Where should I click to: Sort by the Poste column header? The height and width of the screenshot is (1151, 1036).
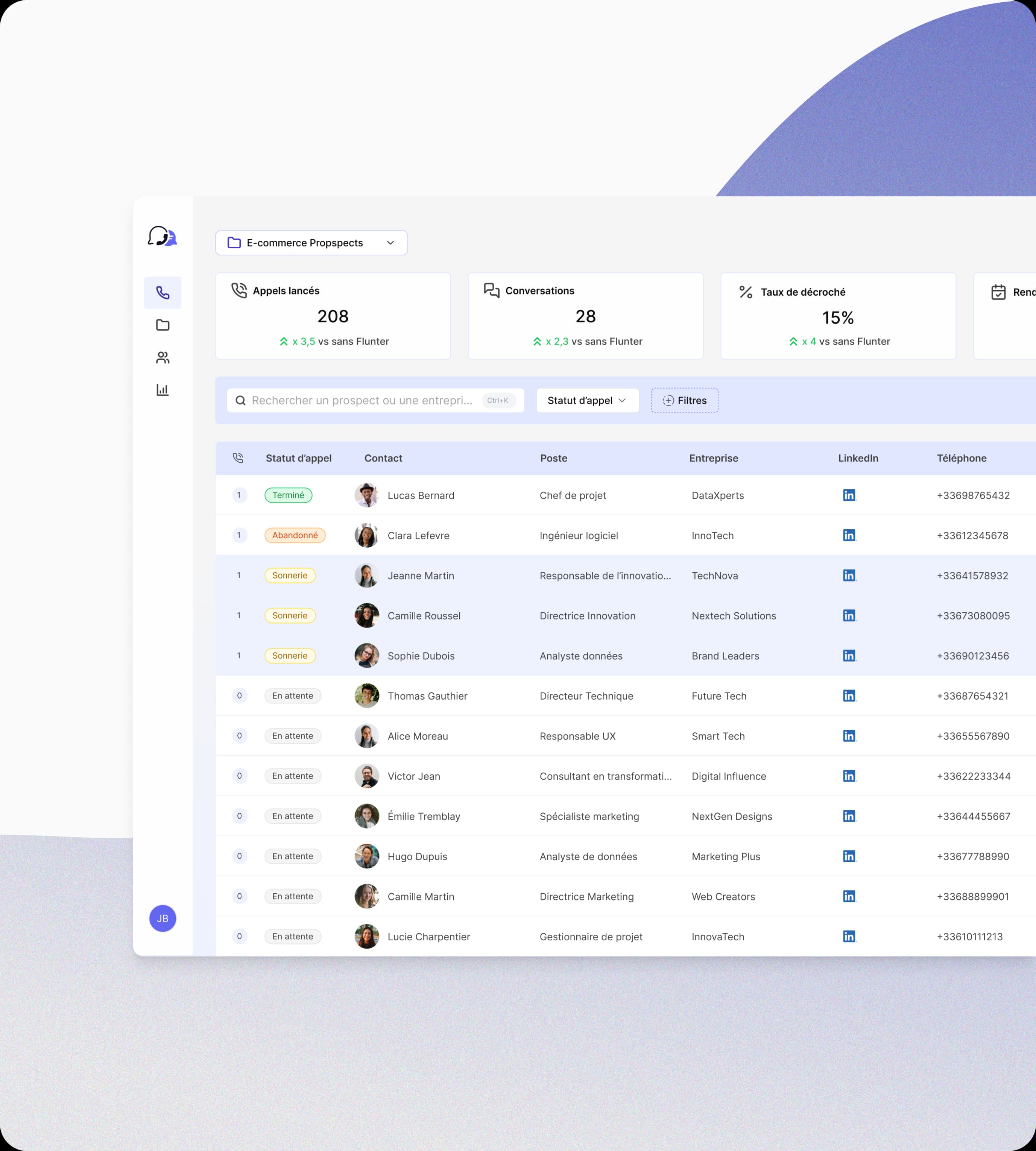point(553,458)
